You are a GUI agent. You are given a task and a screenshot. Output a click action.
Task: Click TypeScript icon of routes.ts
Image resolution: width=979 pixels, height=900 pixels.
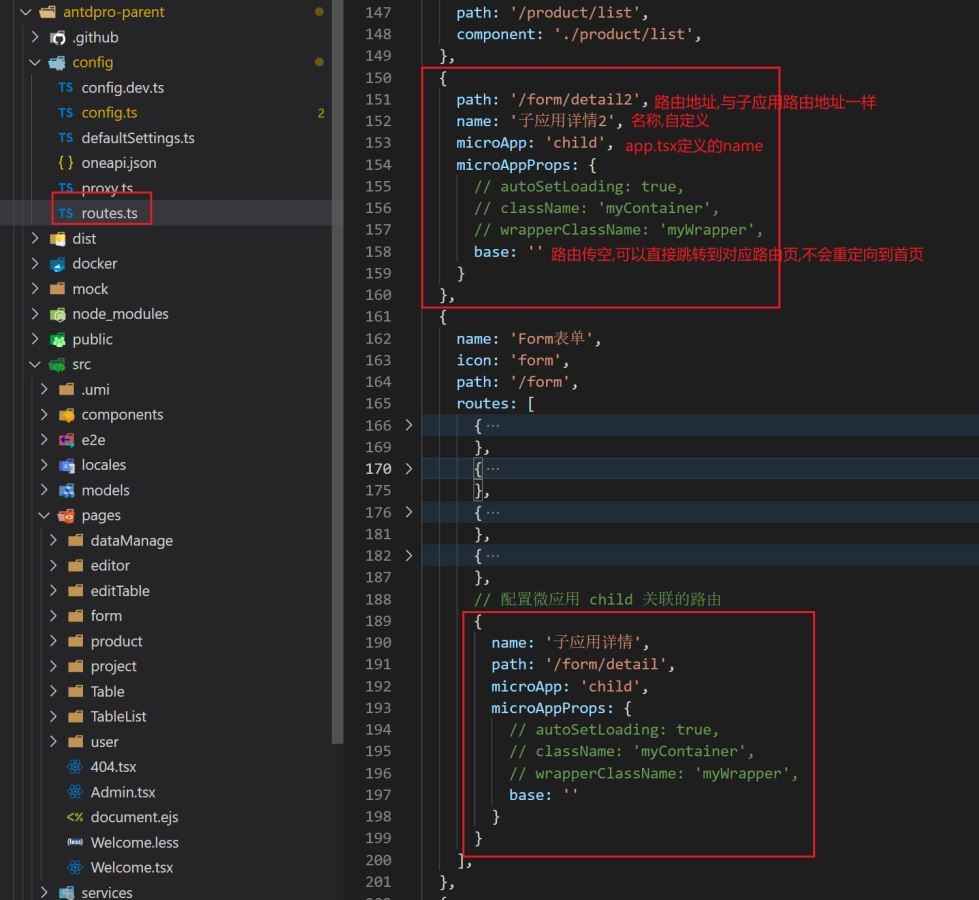pos(66,213)
